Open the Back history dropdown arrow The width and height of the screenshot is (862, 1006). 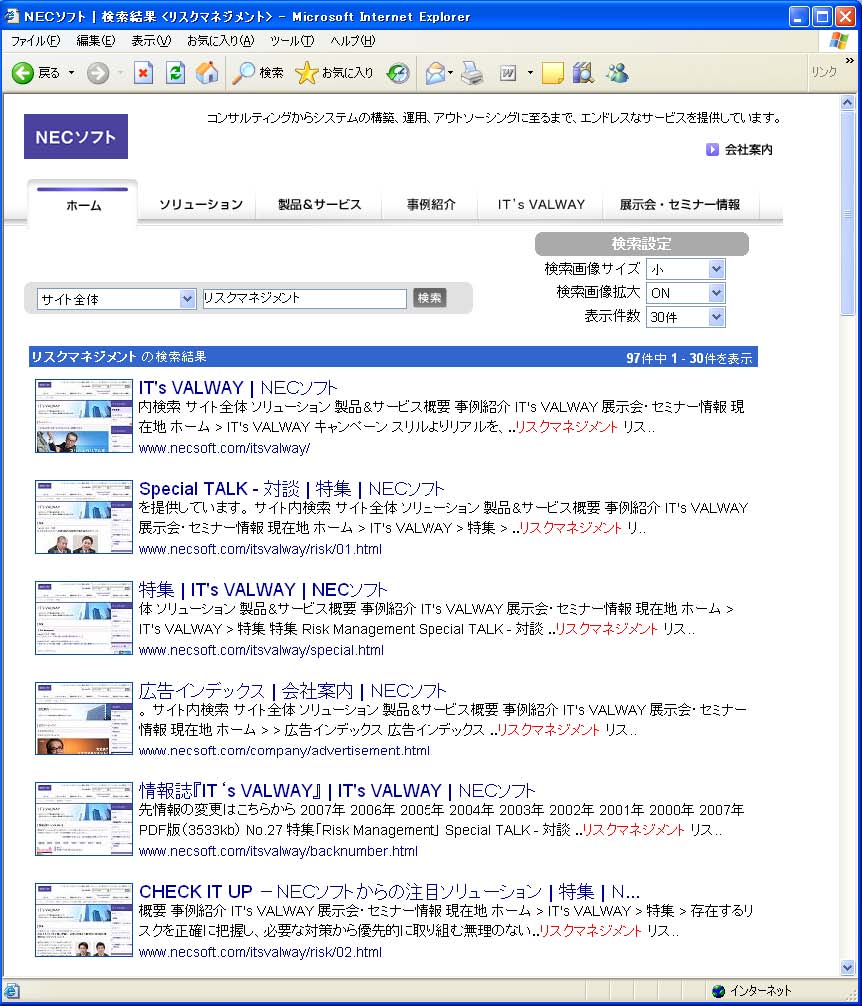71,72
